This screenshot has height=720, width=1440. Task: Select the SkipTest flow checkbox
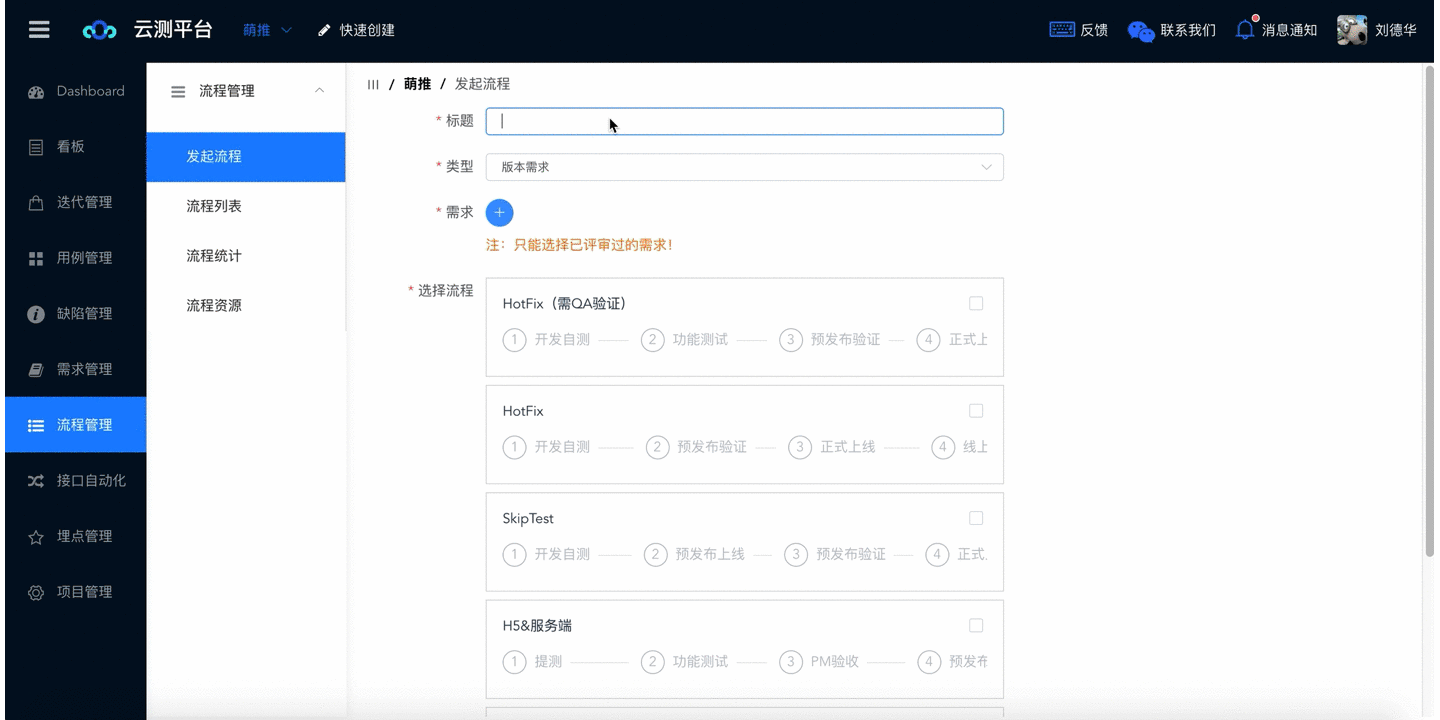click(x=976, y=518)
